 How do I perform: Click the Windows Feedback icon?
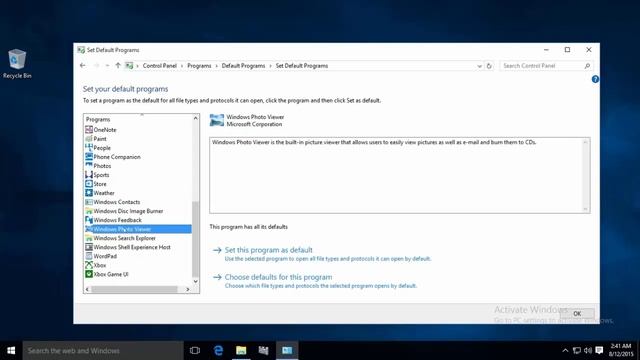pos(89,220)
